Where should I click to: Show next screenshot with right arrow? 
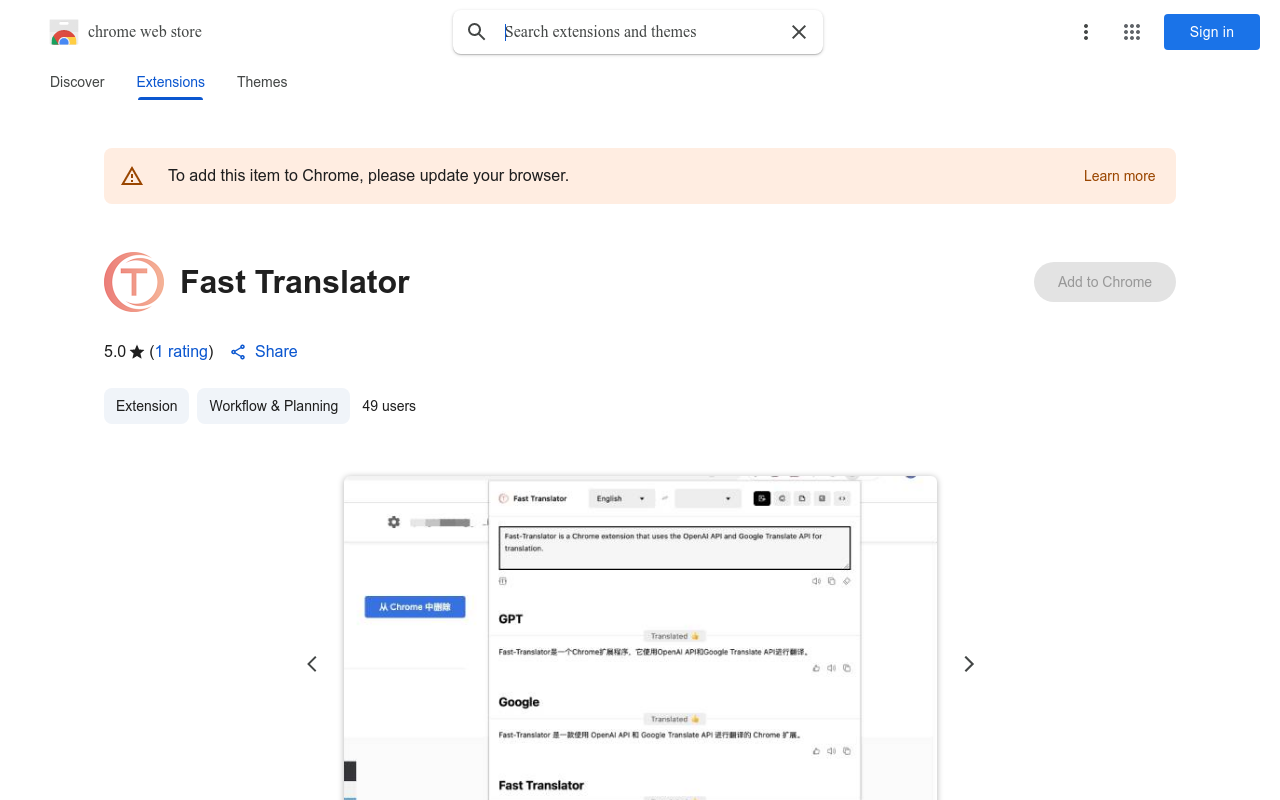point(968,664)
